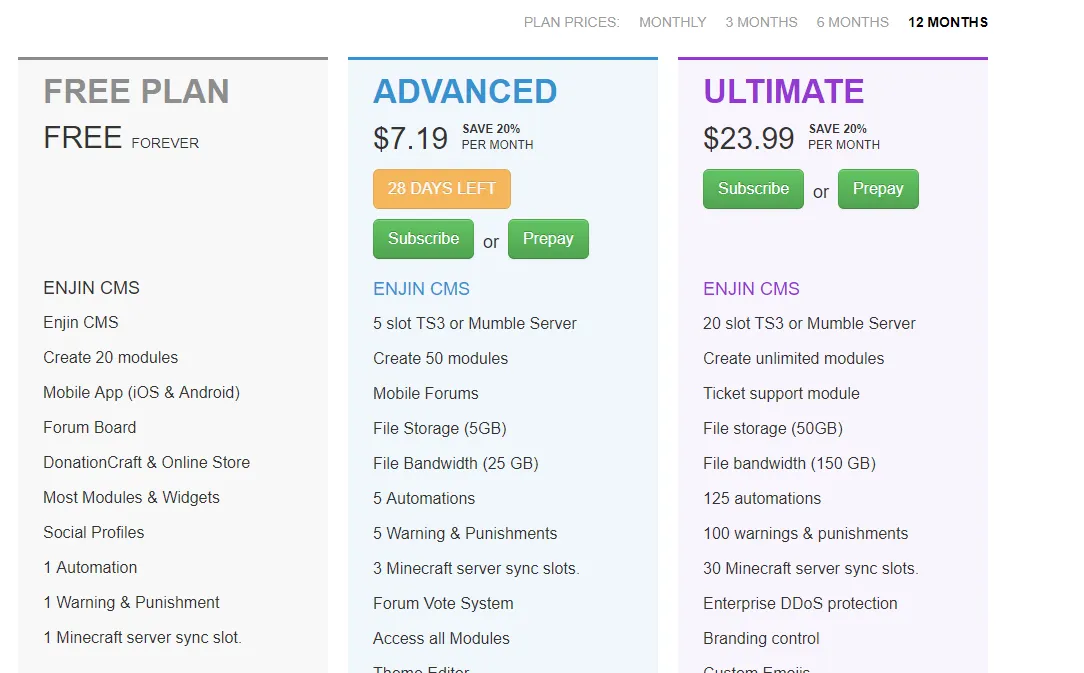Screen dimensions: 1084x673
Task: Click the $23.99 Ultimate price
Action: 748,138
